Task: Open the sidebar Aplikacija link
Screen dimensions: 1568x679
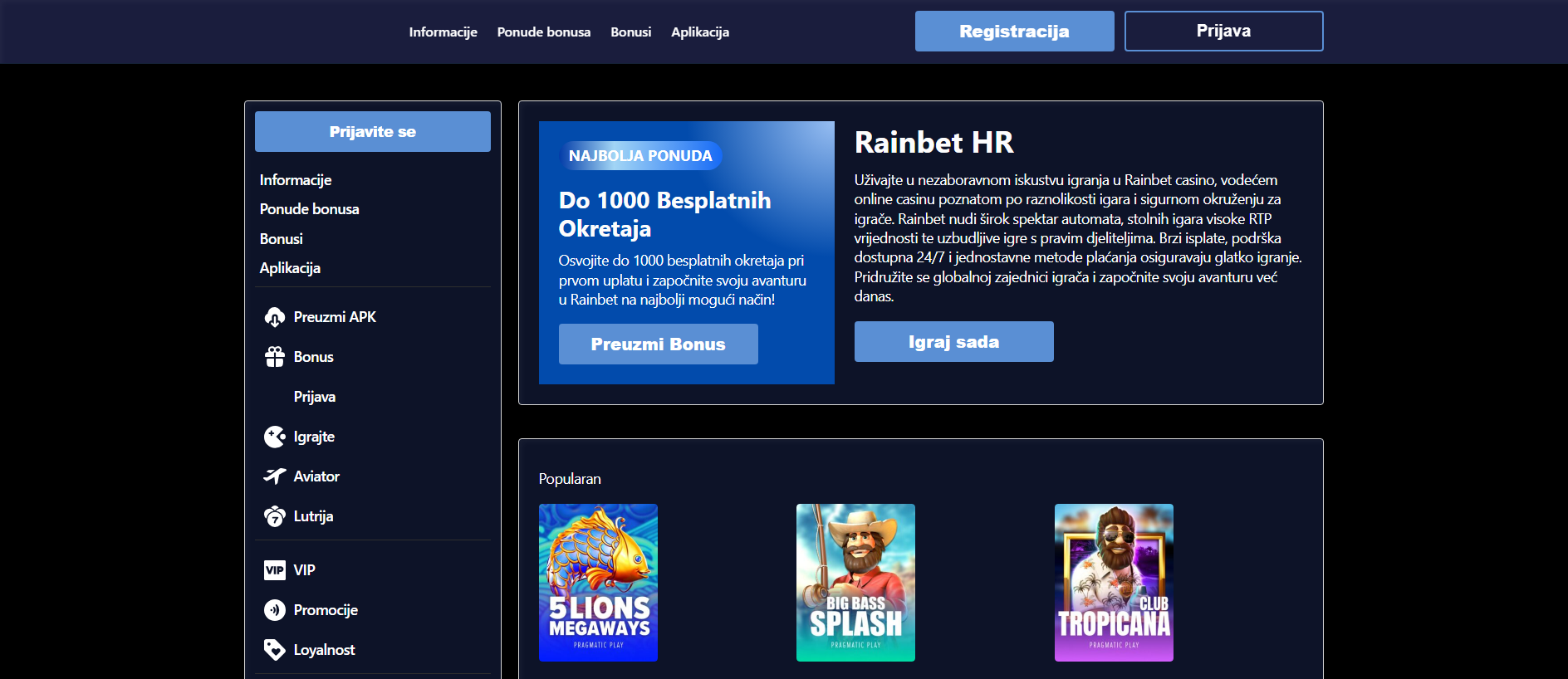Action: [290, 268]
